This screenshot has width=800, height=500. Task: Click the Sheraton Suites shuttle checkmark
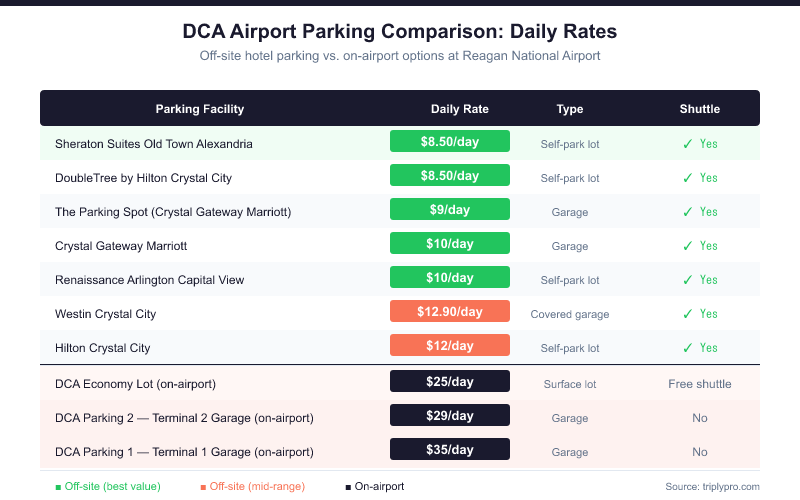click(687, 144)
